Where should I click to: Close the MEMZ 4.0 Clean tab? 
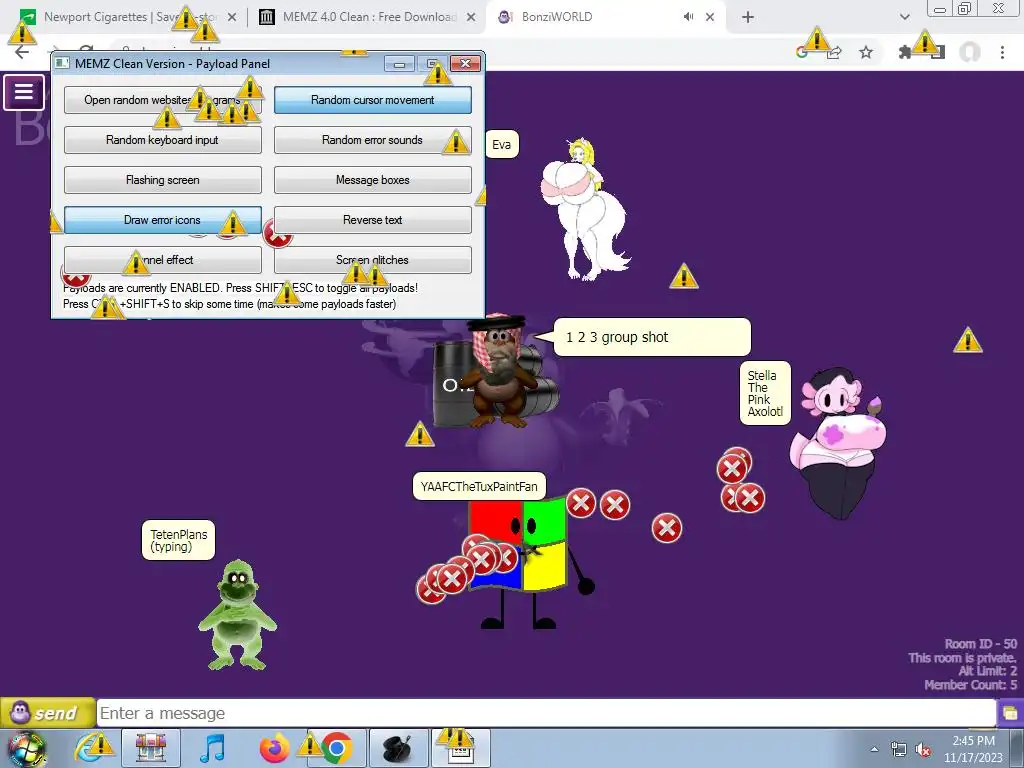[x=471, y=18]
